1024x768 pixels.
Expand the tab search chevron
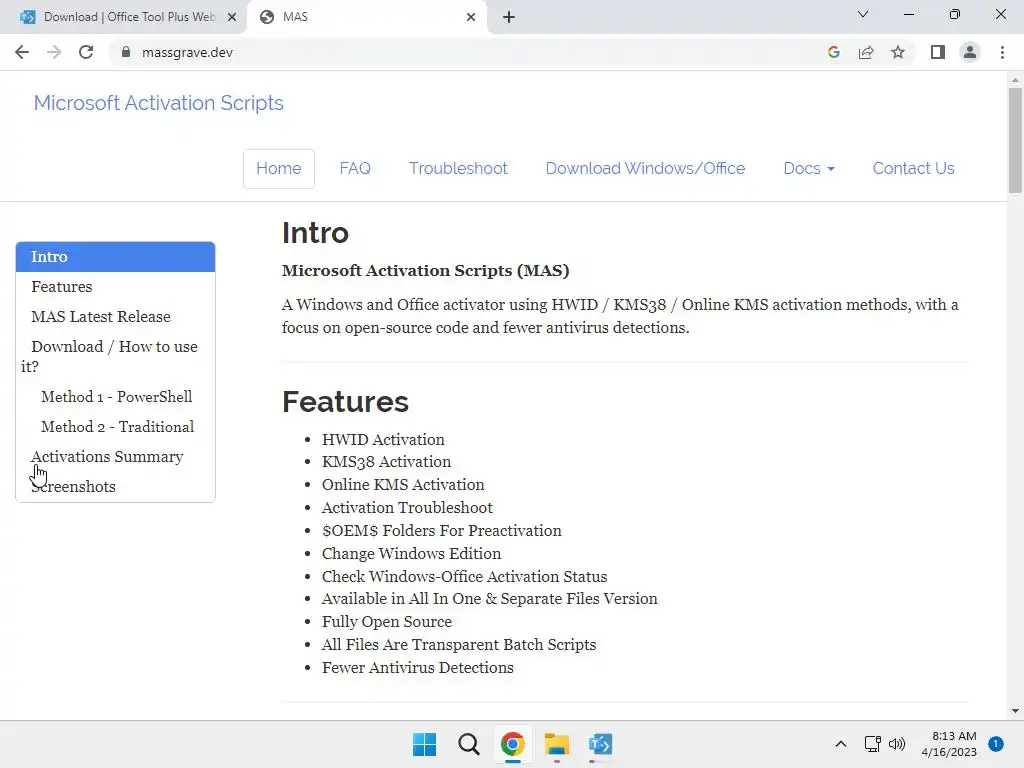863,14
